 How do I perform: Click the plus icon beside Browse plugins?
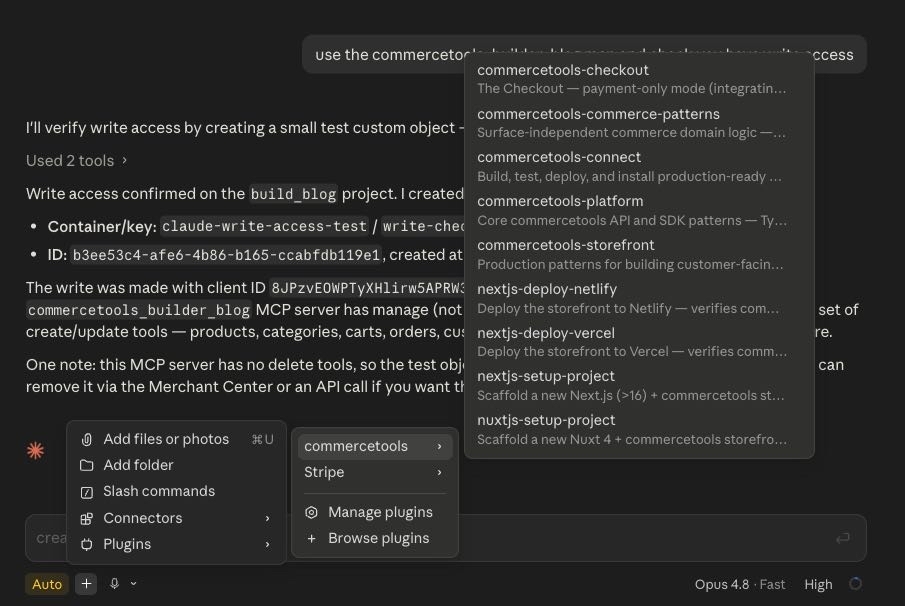[312, 538]
